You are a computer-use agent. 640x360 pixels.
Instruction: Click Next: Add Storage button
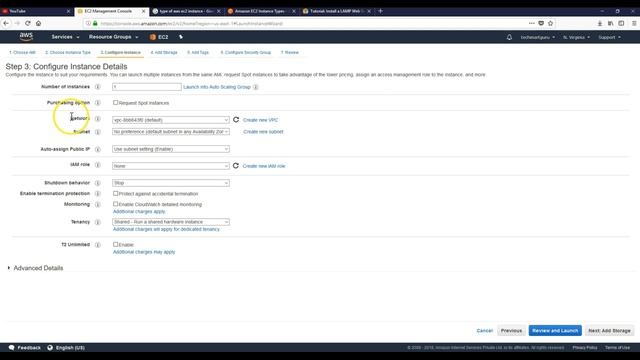(609, 331)
